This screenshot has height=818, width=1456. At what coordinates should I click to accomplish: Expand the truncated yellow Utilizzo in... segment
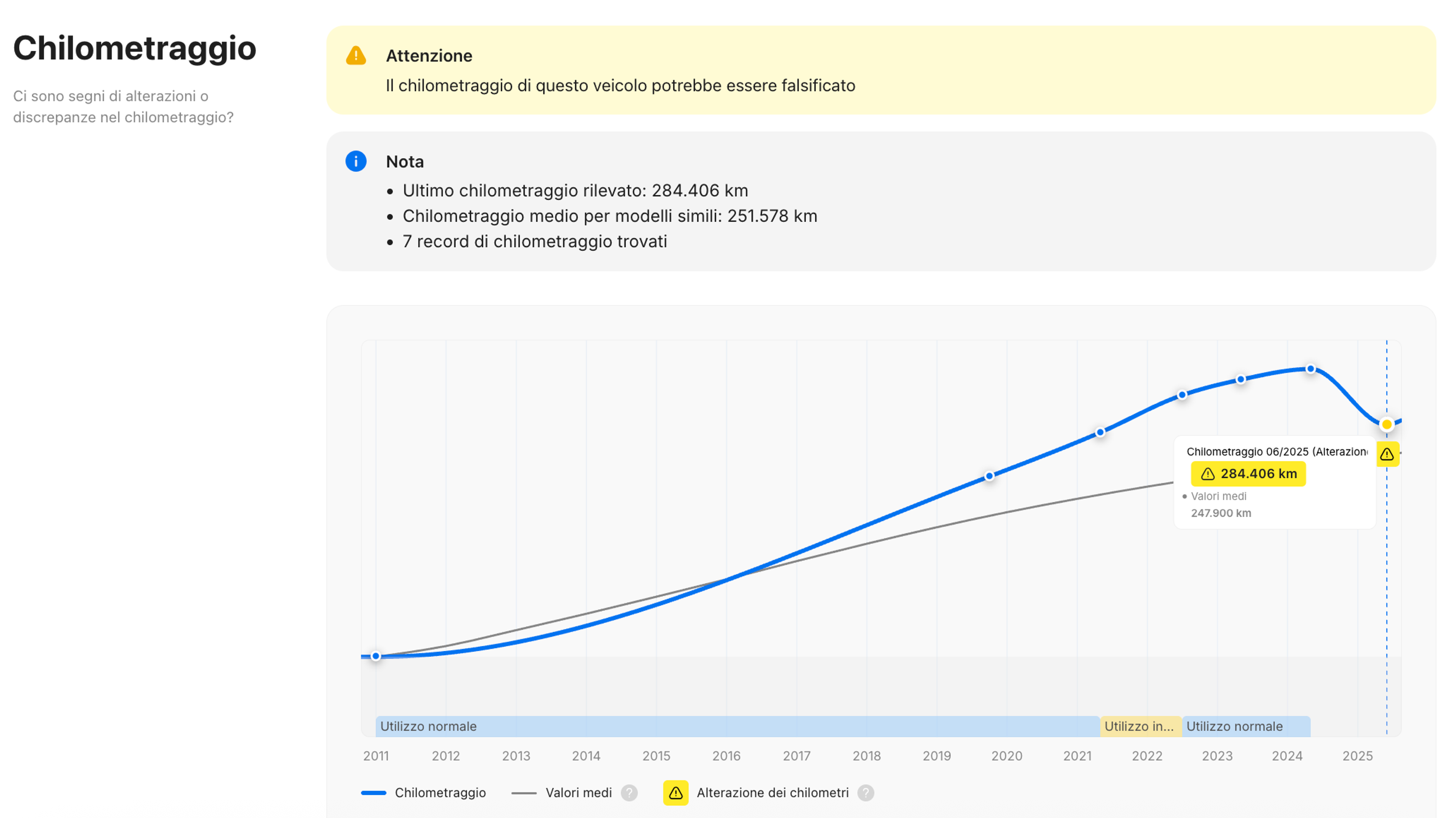[1139, 726]
